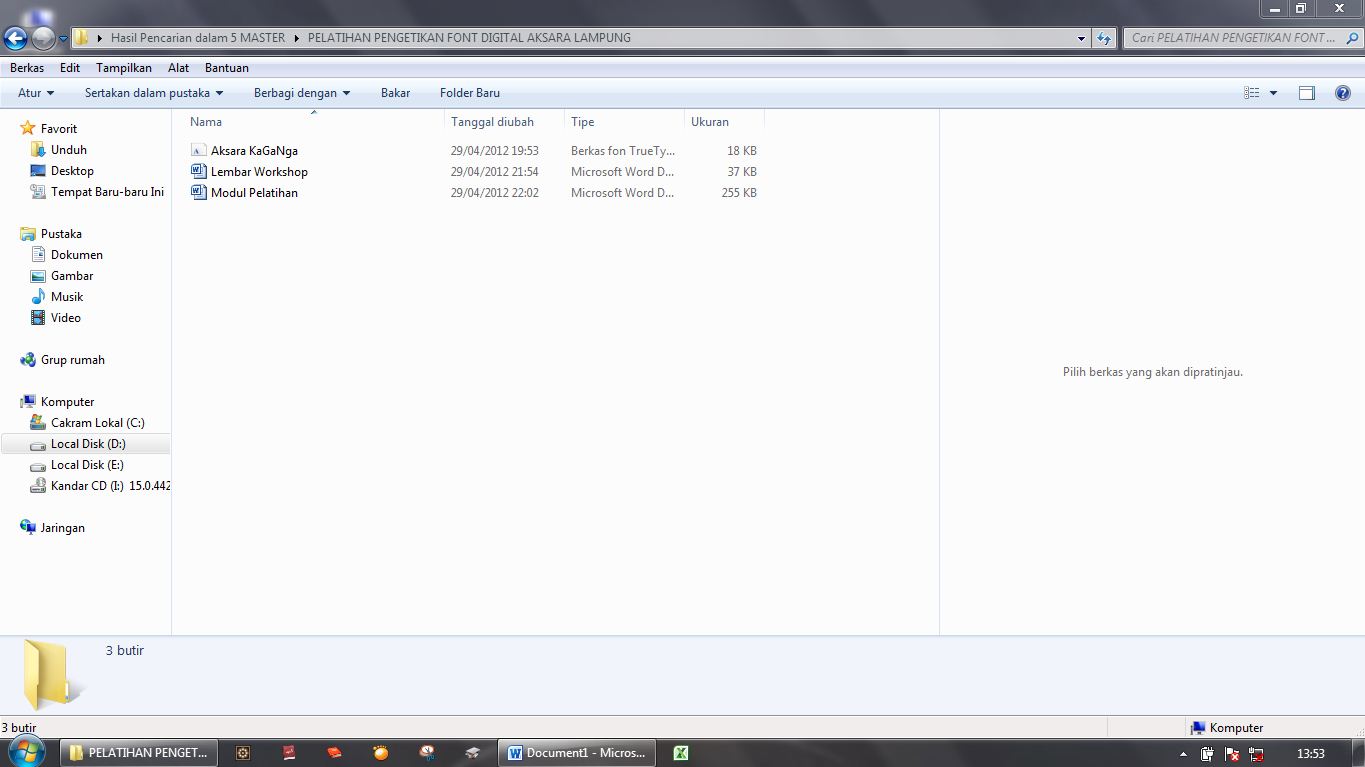Open the Aksara KaGaNga font file

point(252,150)
